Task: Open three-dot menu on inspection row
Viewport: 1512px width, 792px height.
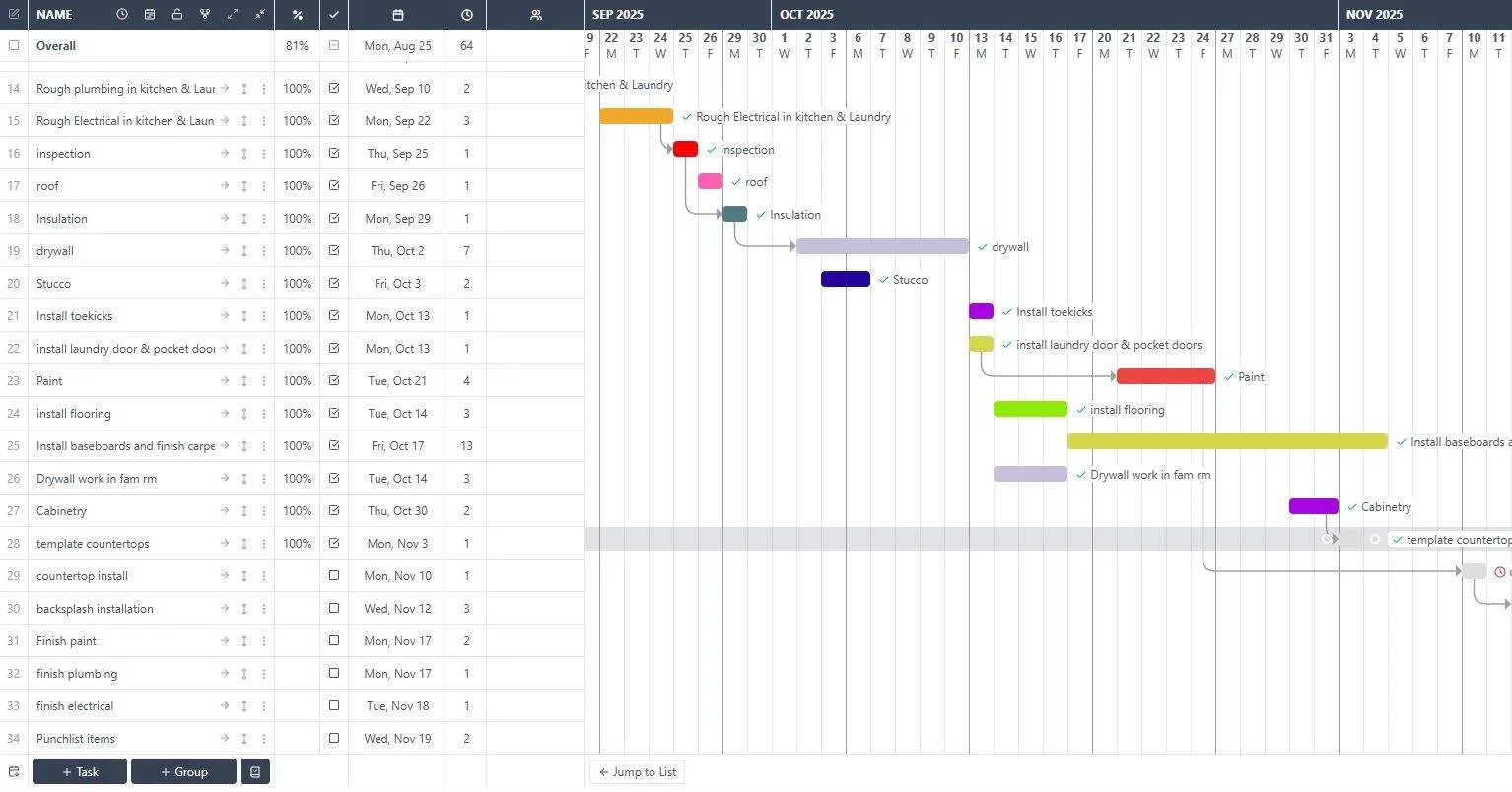Action: coord(264,153)
